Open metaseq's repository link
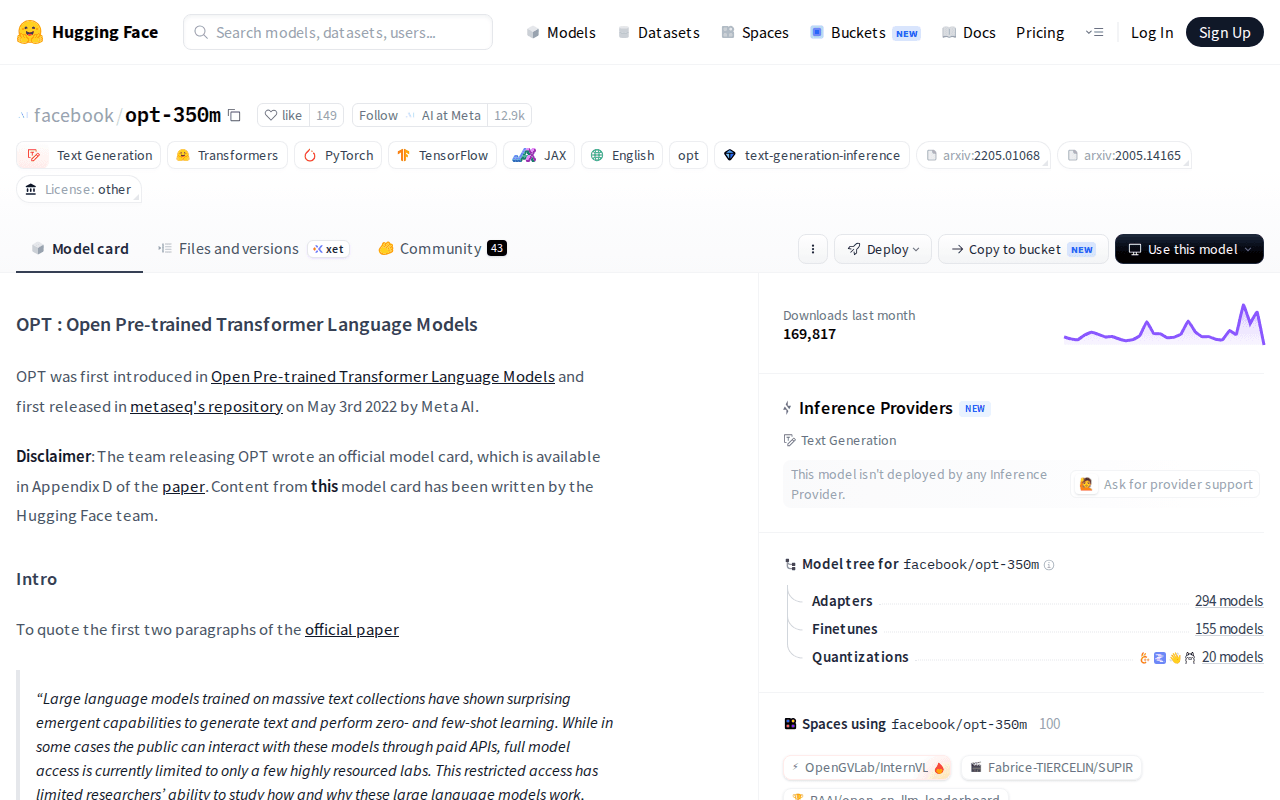The image size is (1280, 800). 206,407
